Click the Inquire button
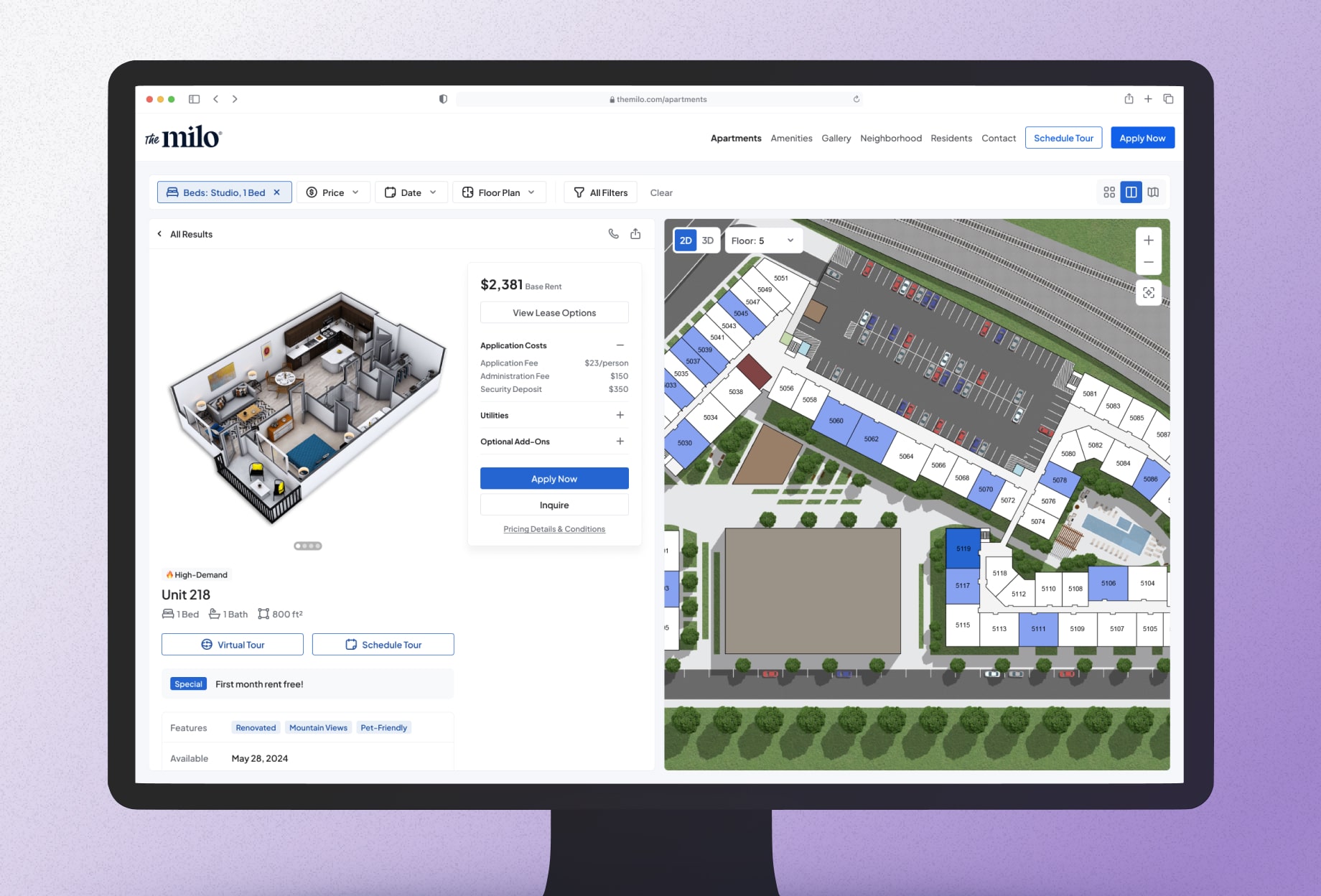Screen dimensions: 1321x896 pyautogui.click(x=554, y=505)
